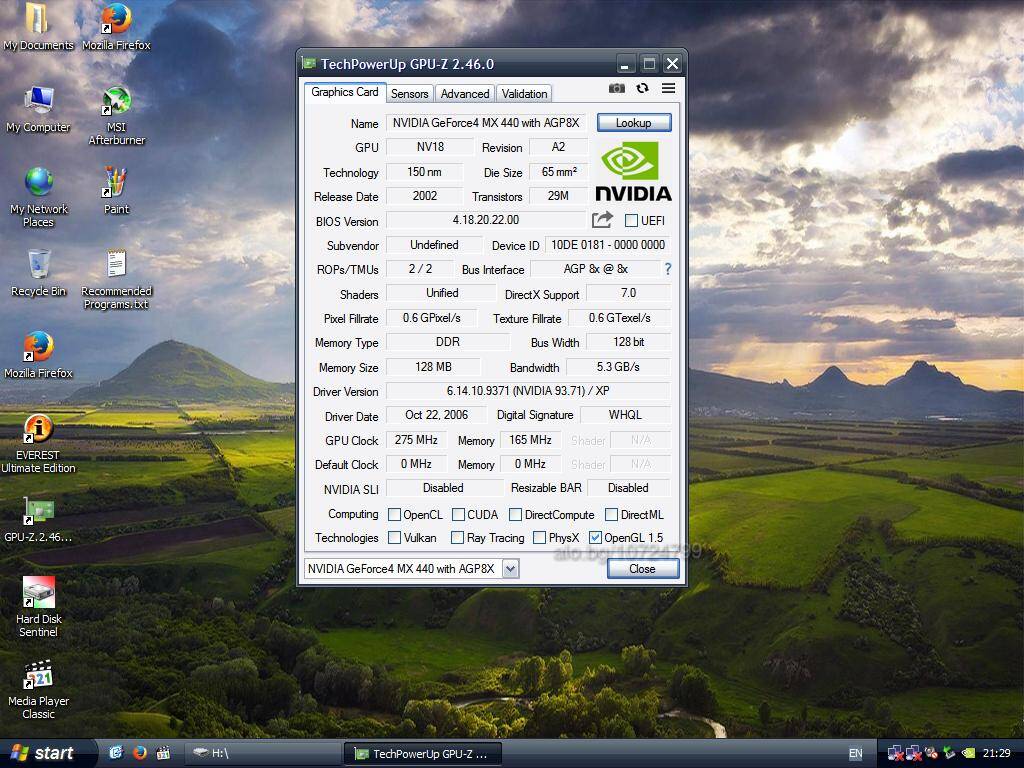The width and height of the screenshot is (1024, 768).
Task: Check the CUDA checkbox
Action: click(458, 515)
